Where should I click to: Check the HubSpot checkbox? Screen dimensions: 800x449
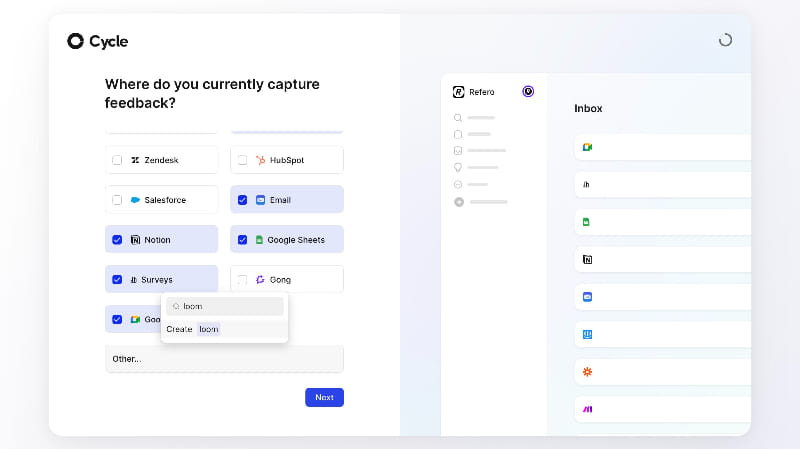242,160
